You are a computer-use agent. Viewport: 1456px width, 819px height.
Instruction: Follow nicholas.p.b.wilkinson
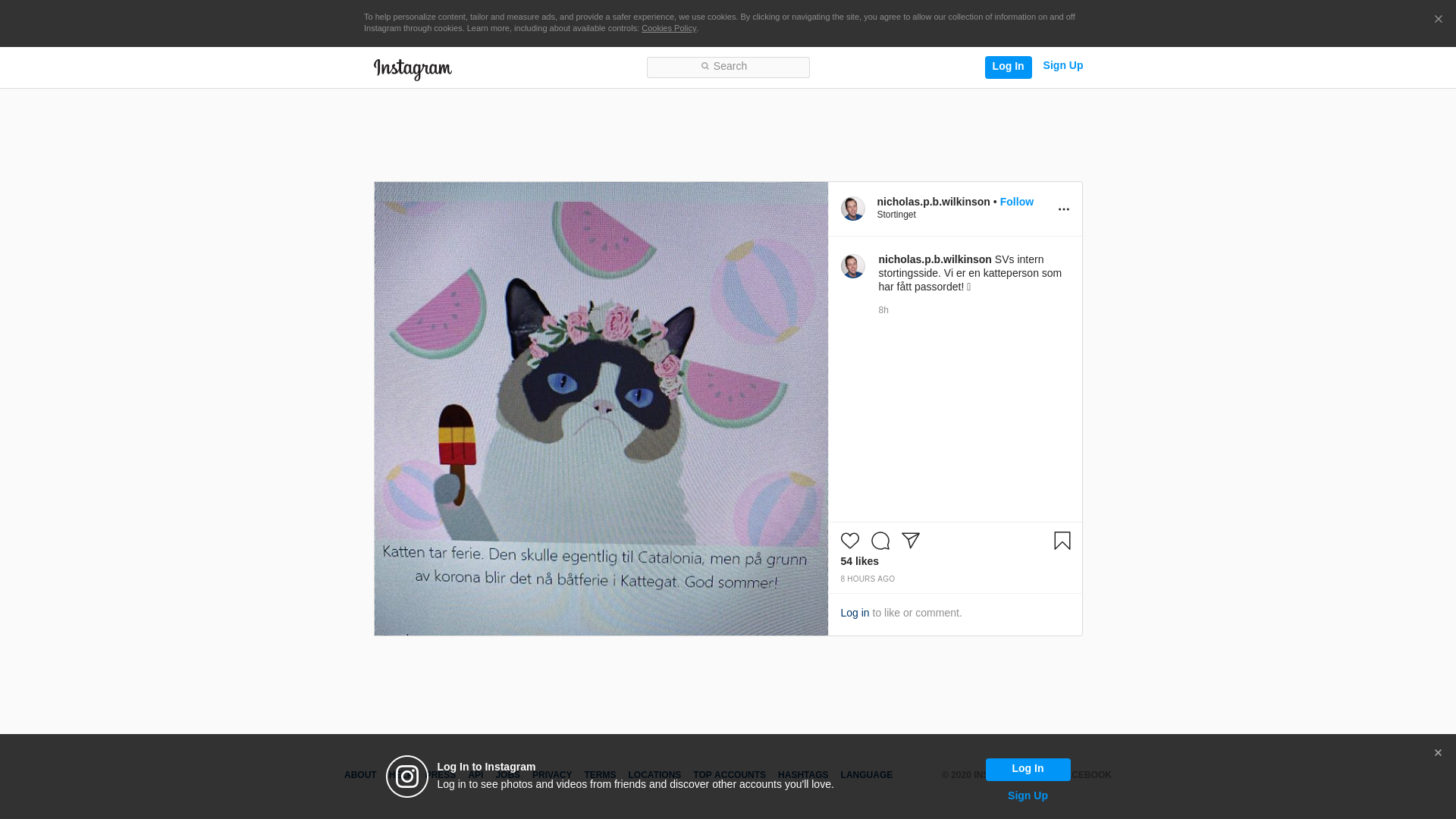[x=1016, y=202]
